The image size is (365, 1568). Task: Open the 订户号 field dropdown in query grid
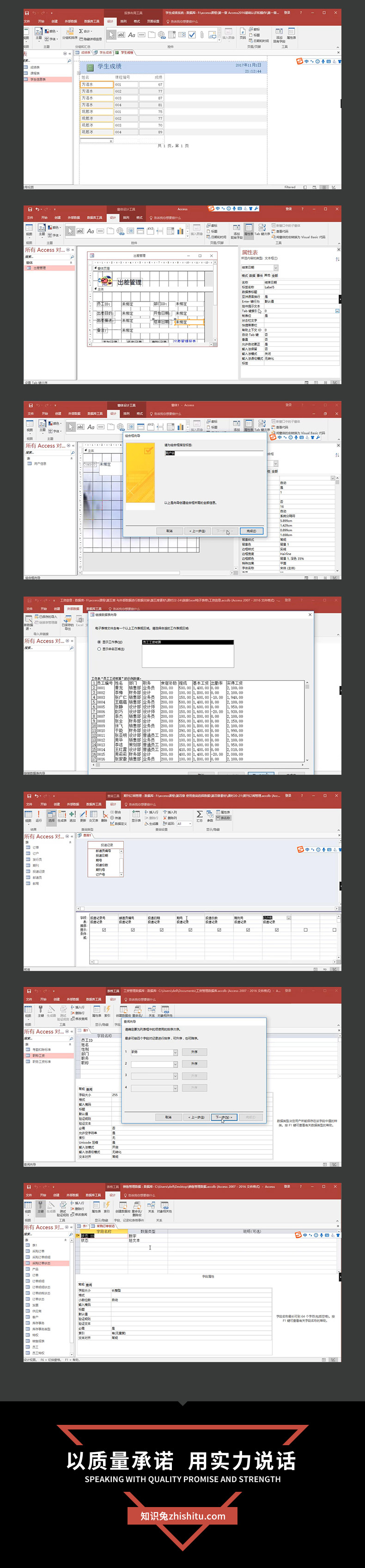point(289,917)
